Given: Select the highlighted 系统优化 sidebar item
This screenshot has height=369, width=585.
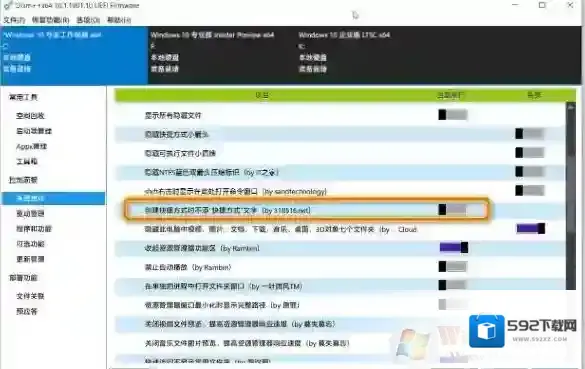Looking at the screenshot, I should coord(53,198).
